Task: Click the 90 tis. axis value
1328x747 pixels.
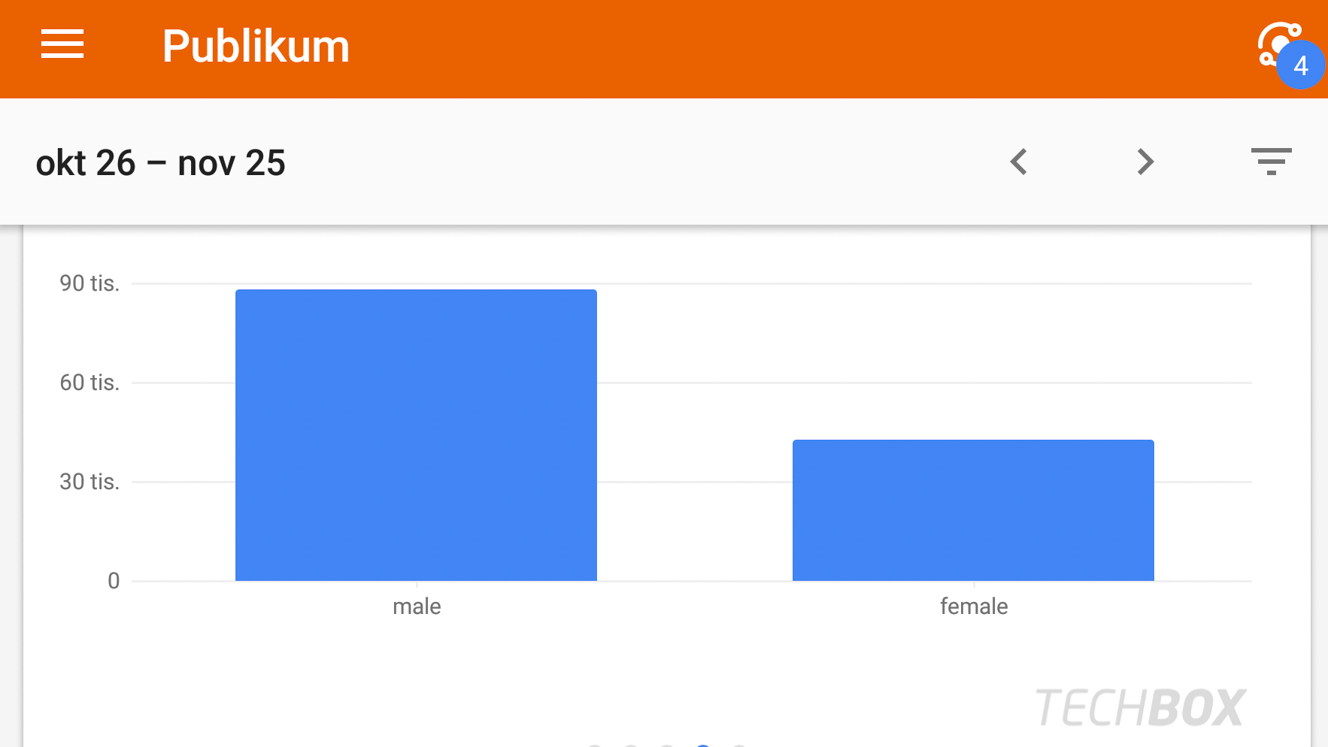Action: click(x=89, y=284)
